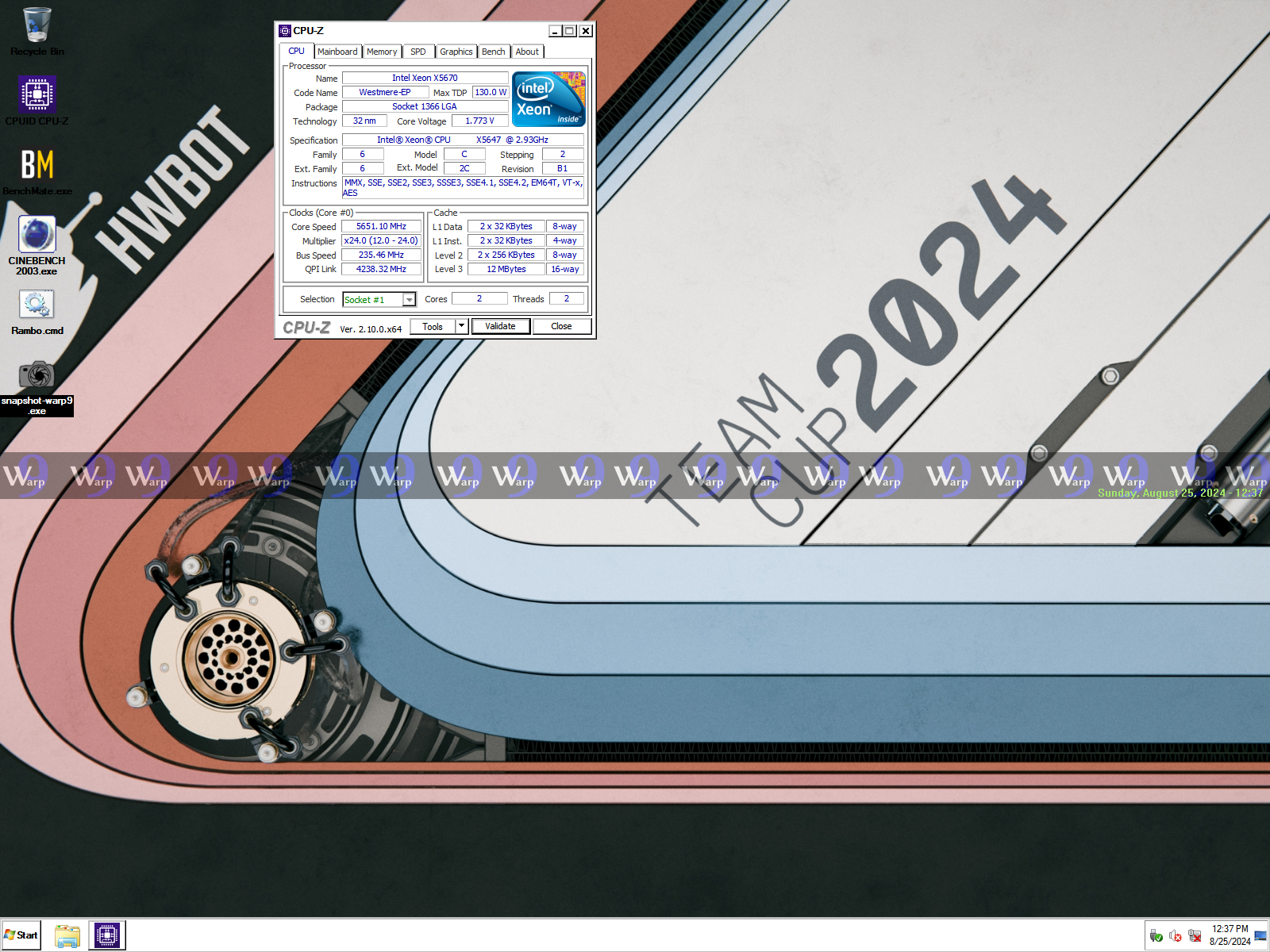The width and height of the screenshot is (1270, 952).
Task: Click the Max TDP value 130.0 W
Action: pos(491,92)
